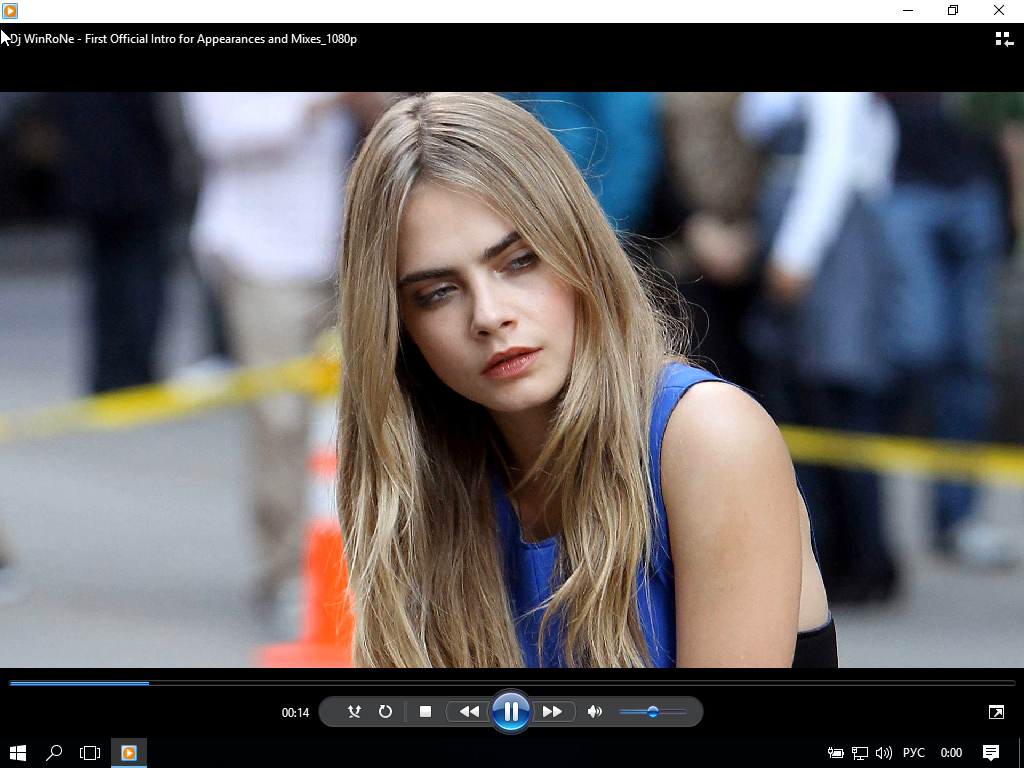Open Task View on taskbar
This screenshot has width=1024, height=768.
89,753
